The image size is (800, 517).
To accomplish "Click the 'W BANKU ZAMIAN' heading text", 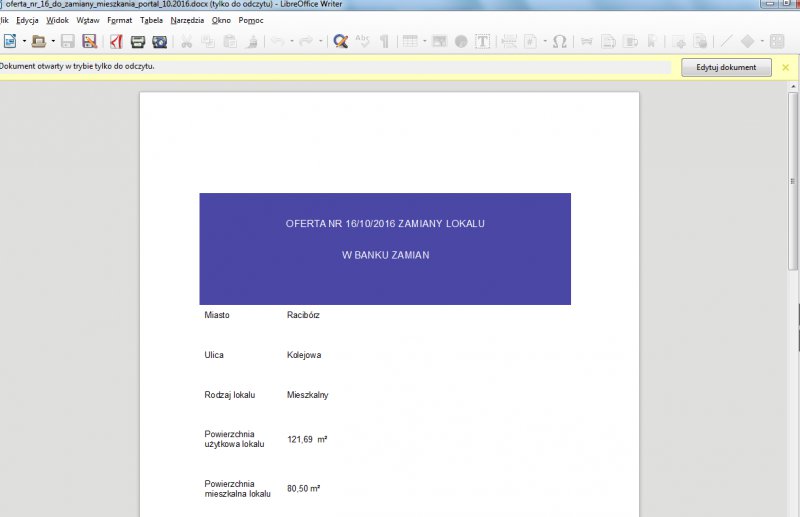I will point(385,255).
